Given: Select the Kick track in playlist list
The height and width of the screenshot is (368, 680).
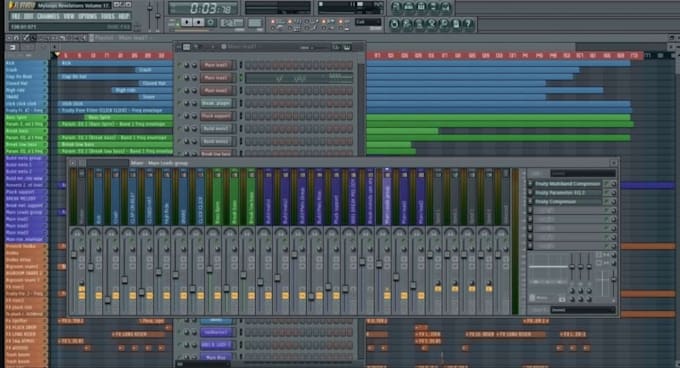Looking at the screenshot, I should [25, 63].
